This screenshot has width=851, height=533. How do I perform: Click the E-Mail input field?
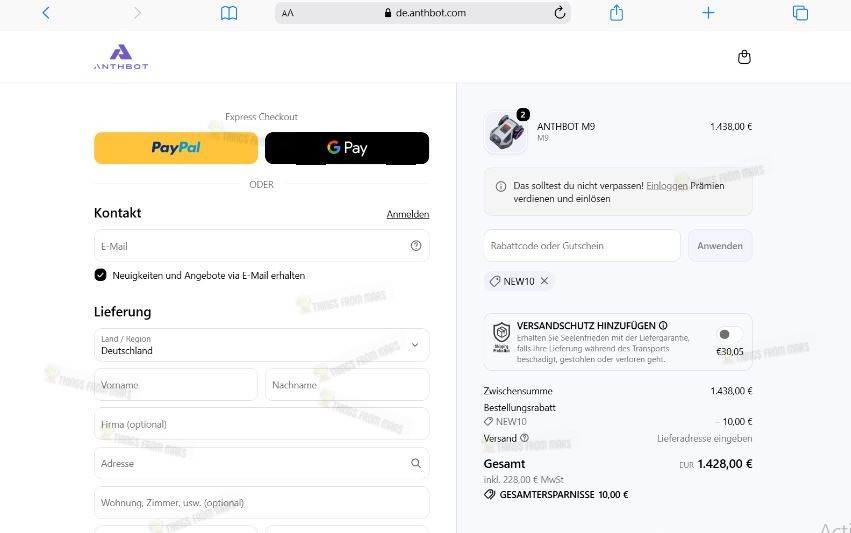tap(262, 246)
